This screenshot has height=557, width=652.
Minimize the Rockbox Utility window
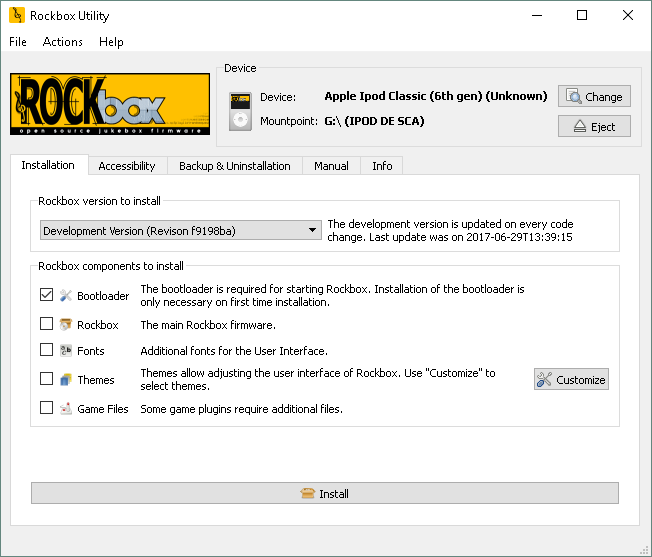tap(537, 15)
